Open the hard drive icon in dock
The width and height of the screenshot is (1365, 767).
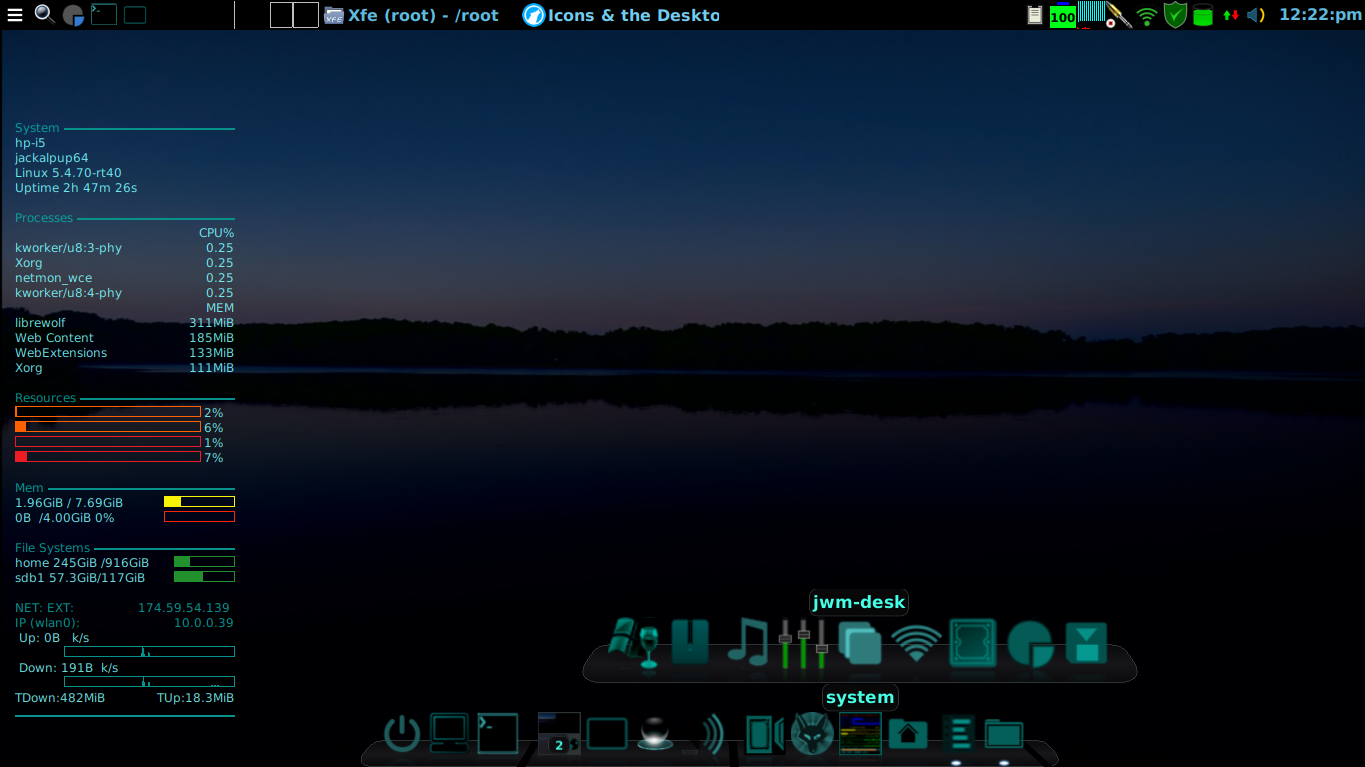[972, 643]
